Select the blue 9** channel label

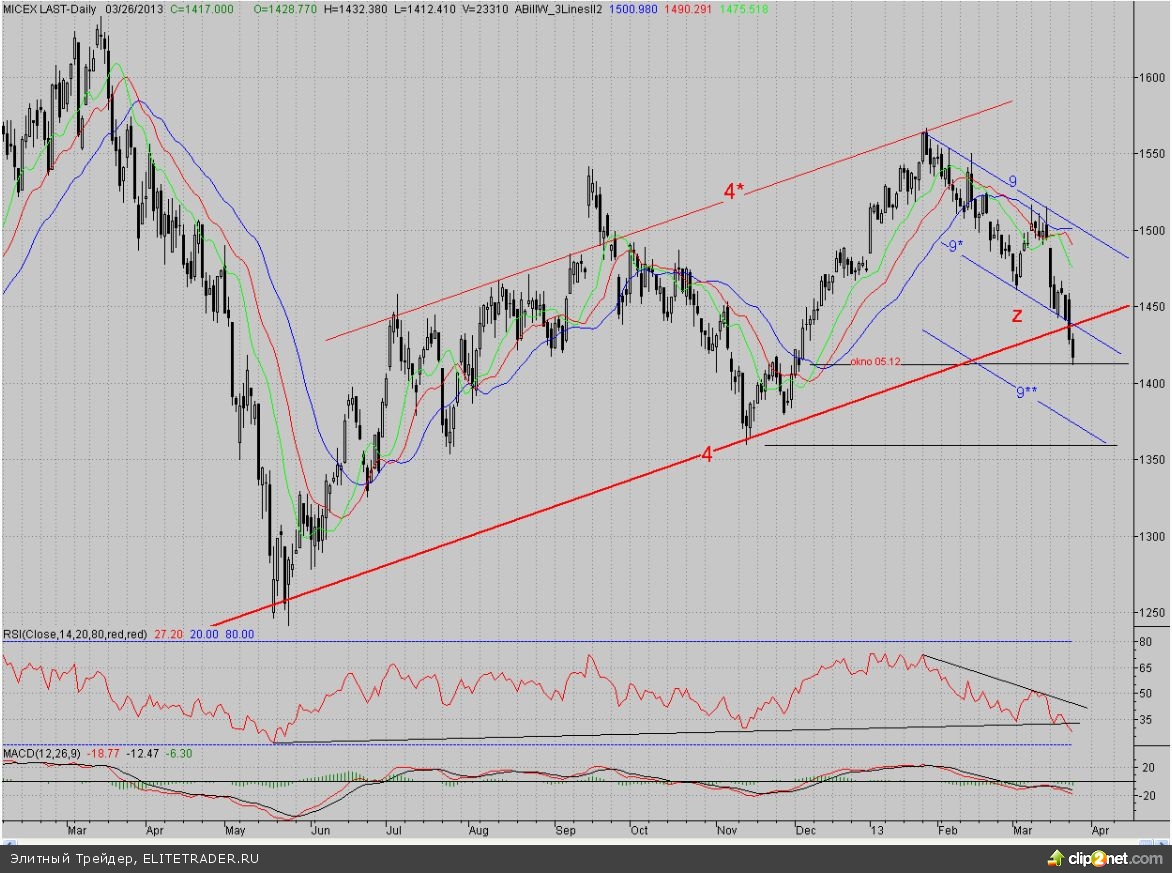[x=1026, y=393]
